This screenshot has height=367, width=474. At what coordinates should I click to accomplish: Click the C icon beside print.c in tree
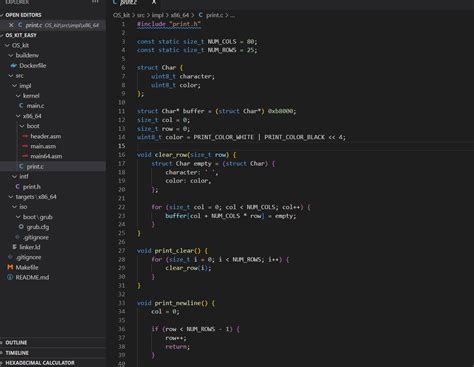pyautogui.click(x=21, y=166)
